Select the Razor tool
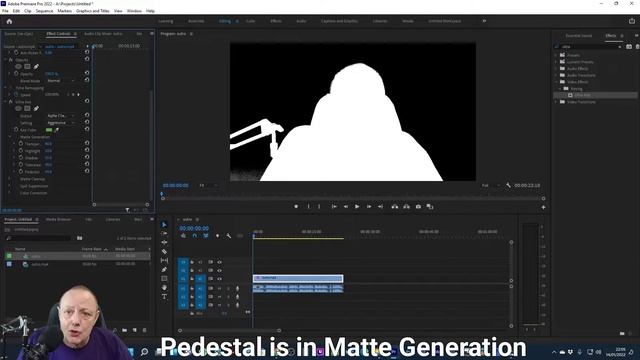 tap(164, 251)
